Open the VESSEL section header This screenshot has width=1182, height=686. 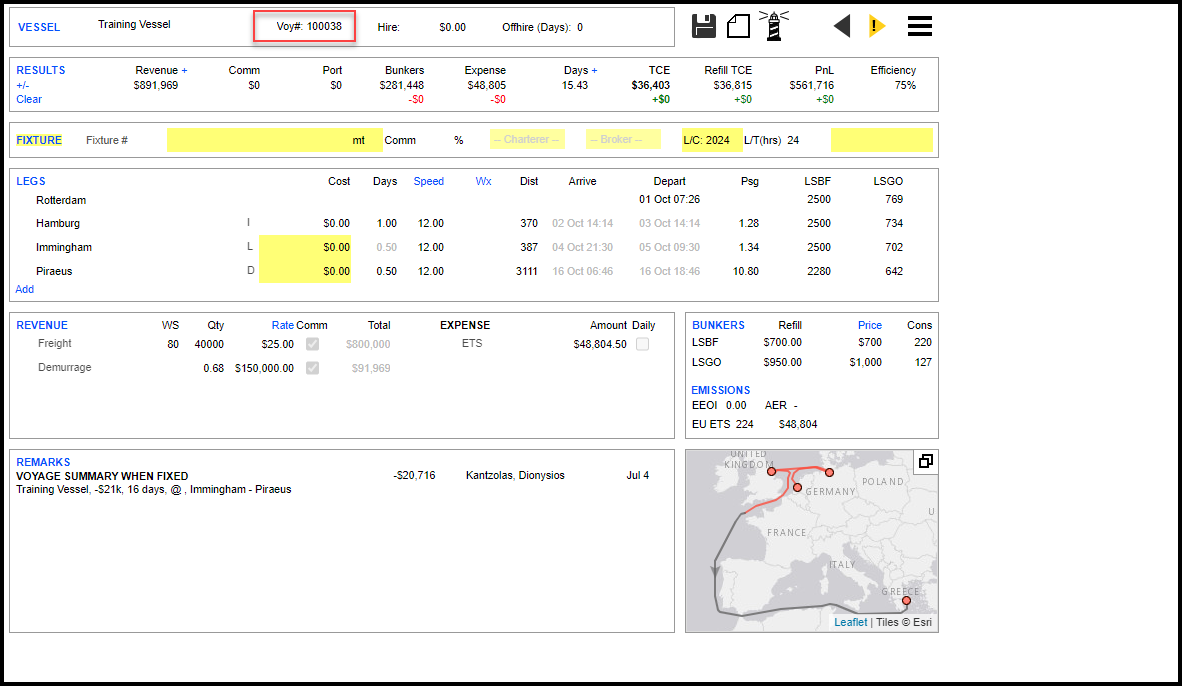(39, 27)
